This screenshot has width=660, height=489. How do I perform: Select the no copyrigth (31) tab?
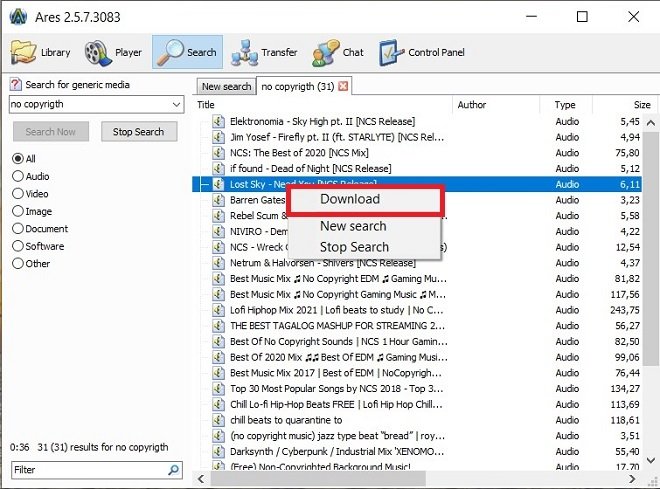pyautogui.click(x=297, y=86)
